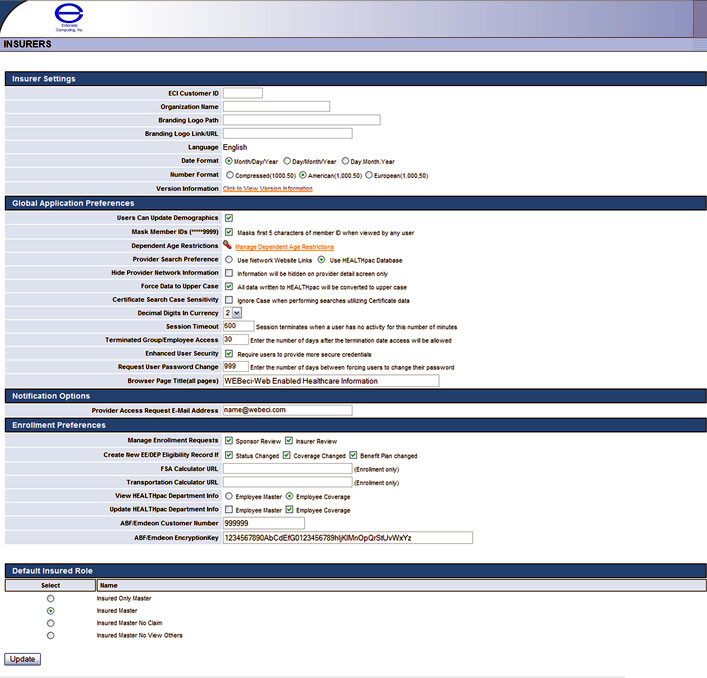Focus the Session Timeout field
The height and width of the screenshot is (678, 707).
[x=237, y=326]
